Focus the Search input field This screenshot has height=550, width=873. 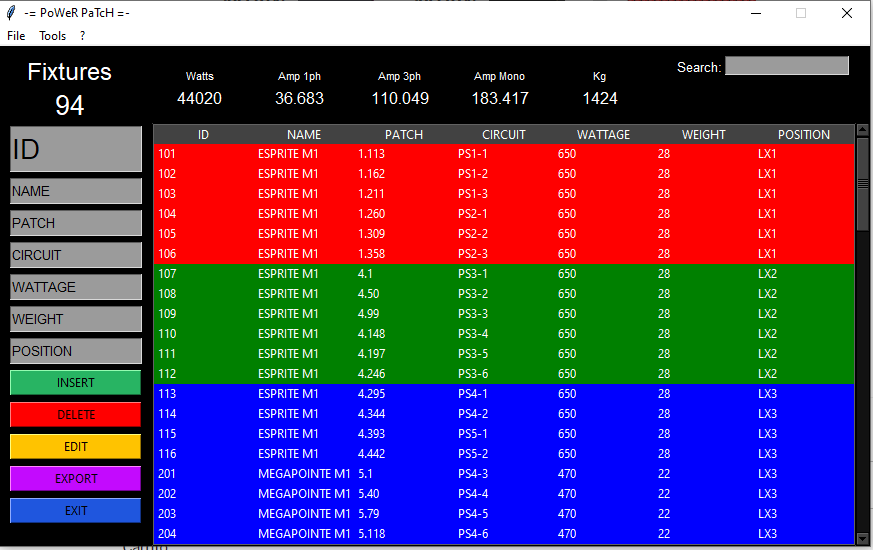click(x=786, y=66)
